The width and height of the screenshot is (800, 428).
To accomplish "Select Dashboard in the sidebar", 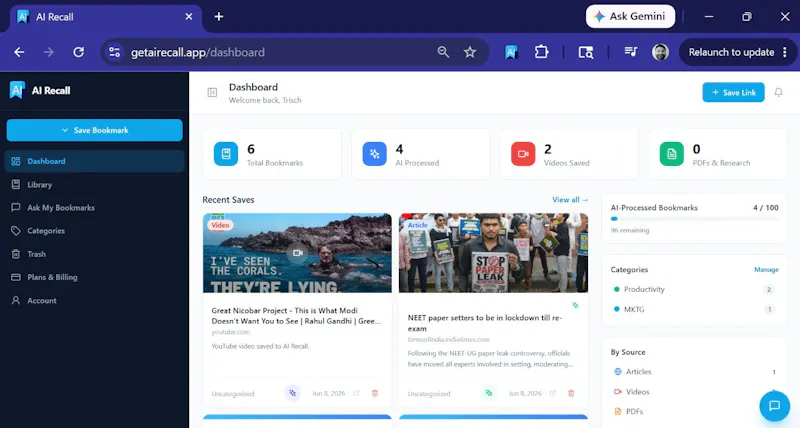I will [94, 161].
